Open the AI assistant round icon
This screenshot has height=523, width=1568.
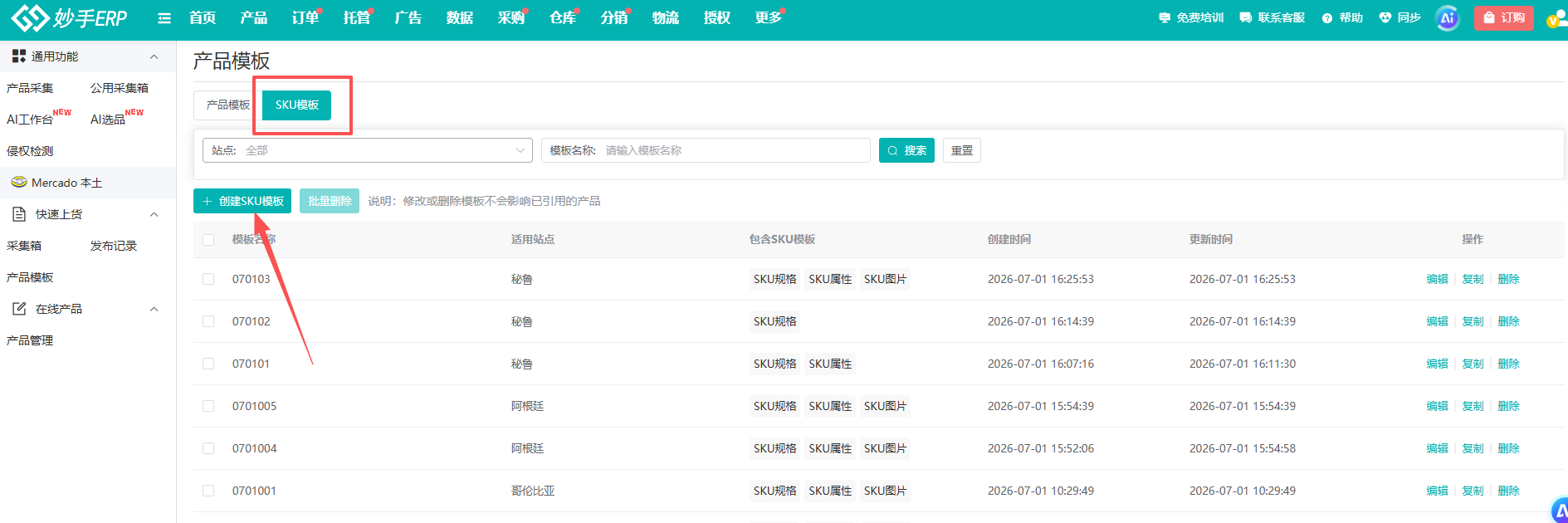click(x=1448, y=18)
